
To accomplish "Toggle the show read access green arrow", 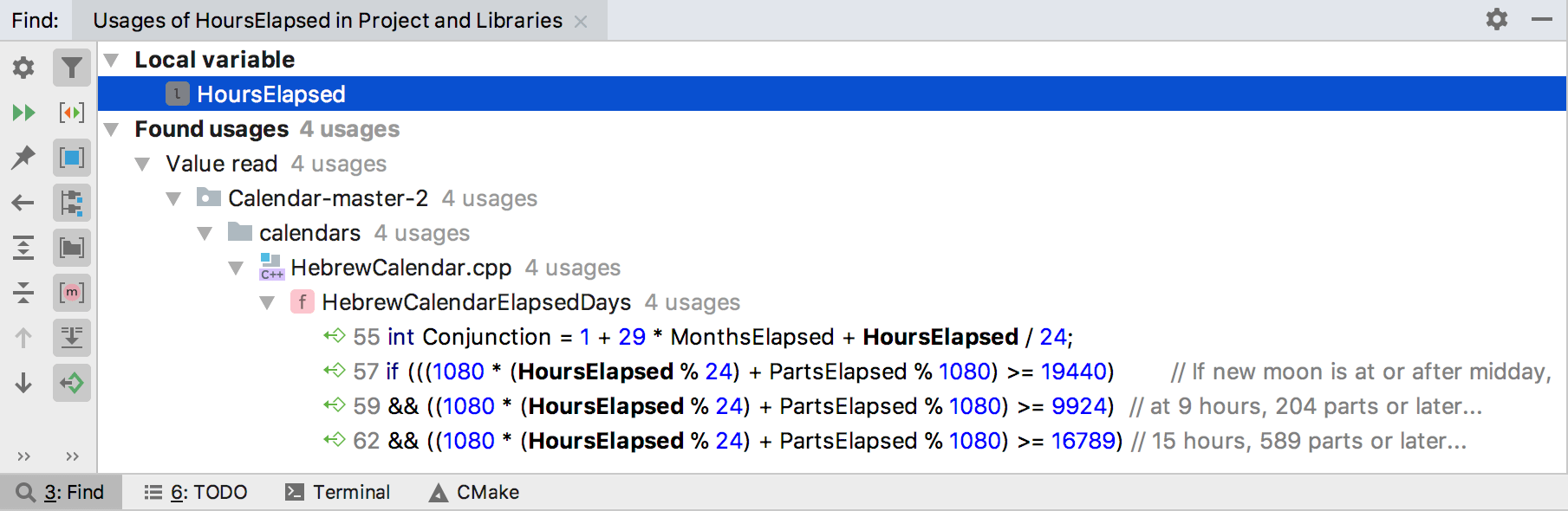I will [x=72, y=383].
